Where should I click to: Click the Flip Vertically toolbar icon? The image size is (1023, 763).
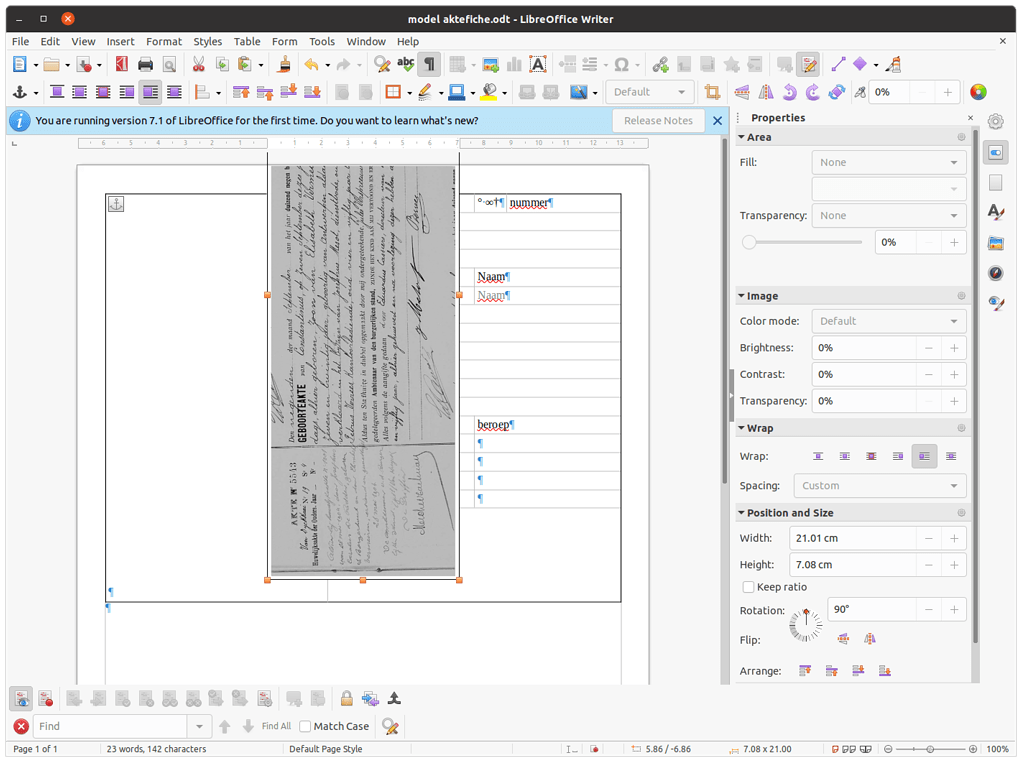742,92
